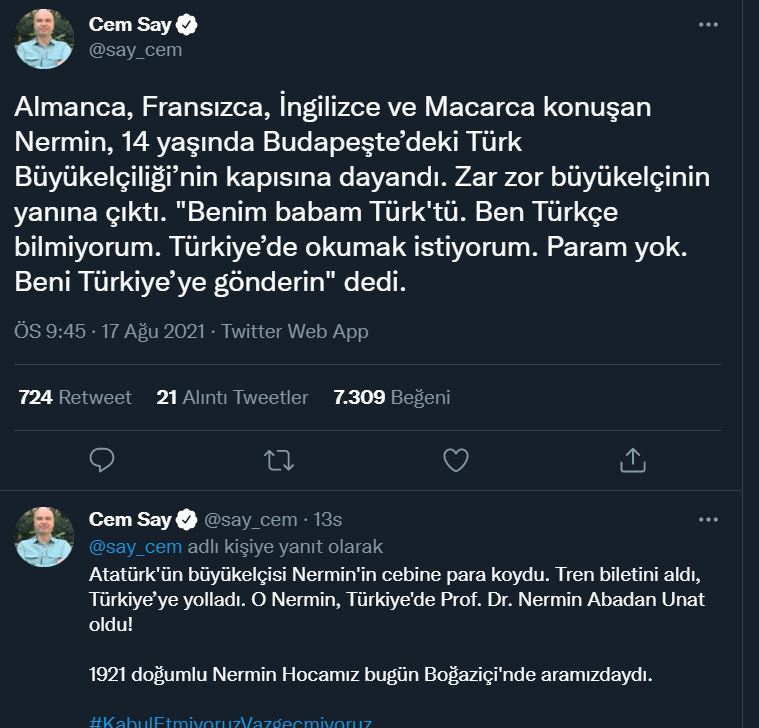This screenshot has height=728, width=759.
Task: Click the Twitter Web App source link
Action: point(295,331)
